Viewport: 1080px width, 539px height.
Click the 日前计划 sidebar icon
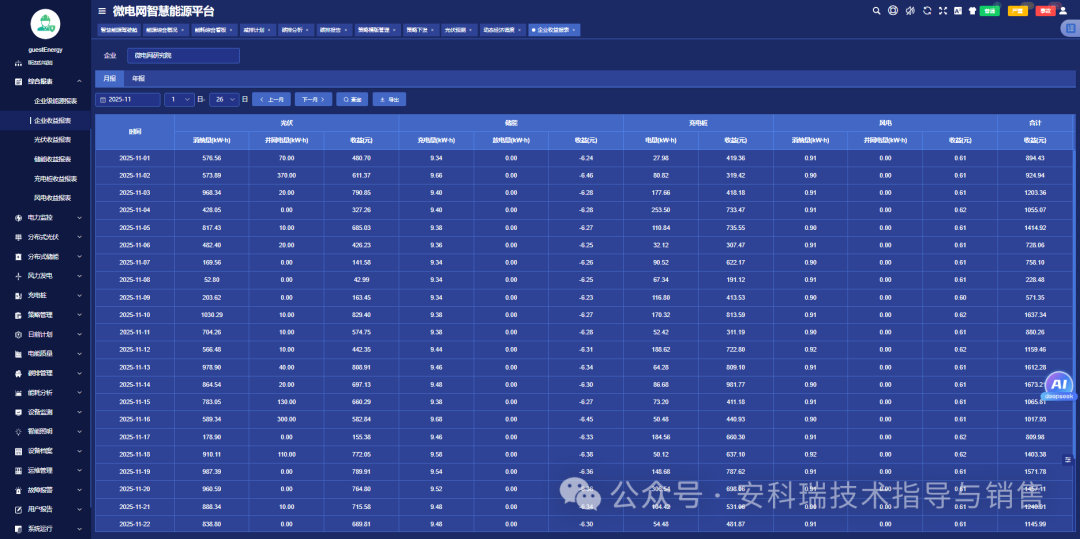click(x=19, y=335)
